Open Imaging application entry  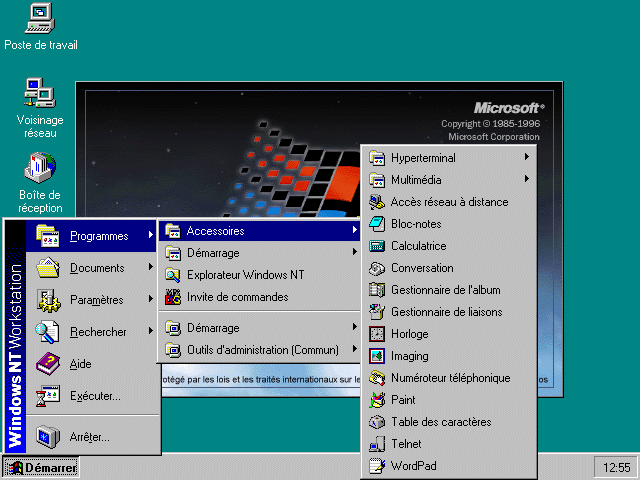[409, 356]
